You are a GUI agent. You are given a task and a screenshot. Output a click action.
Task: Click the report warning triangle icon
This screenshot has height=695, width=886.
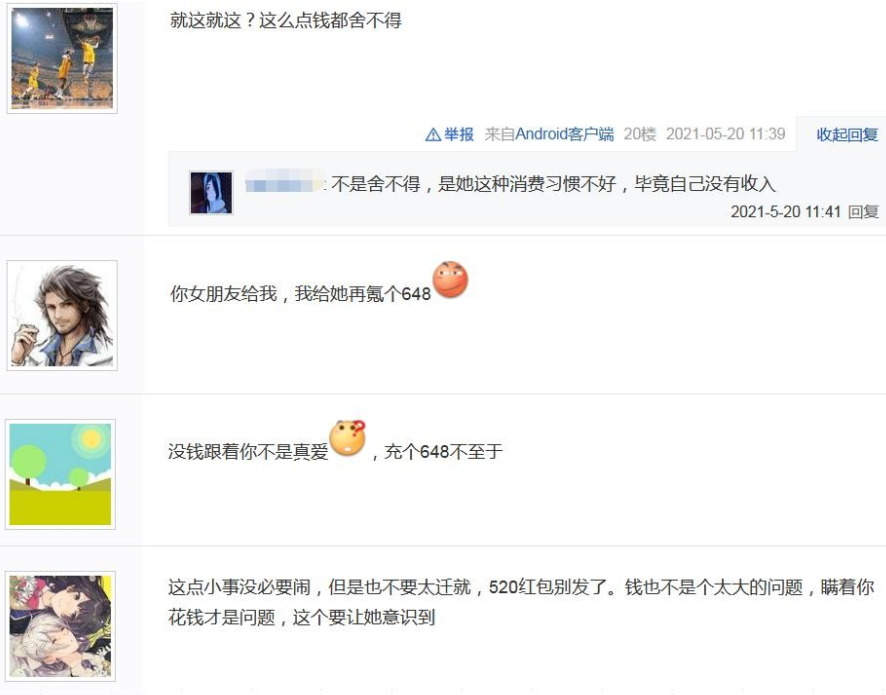click(x=433, y=134)
